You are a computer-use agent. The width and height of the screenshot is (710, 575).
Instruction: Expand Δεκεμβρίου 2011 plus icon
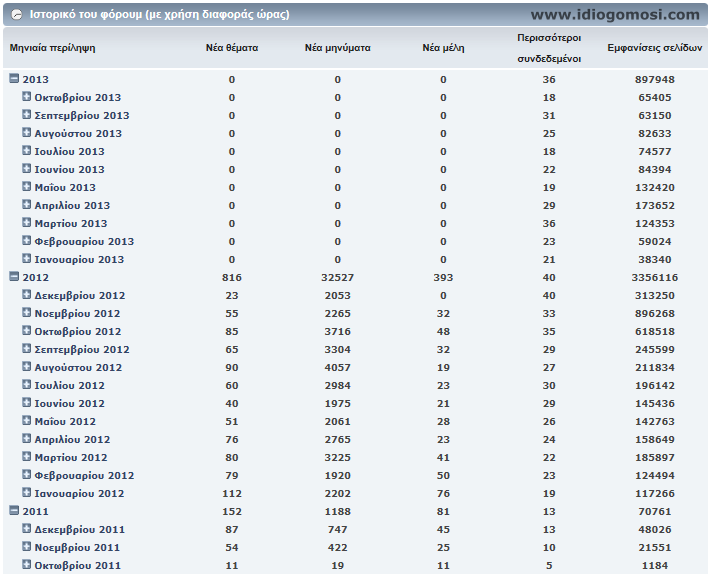[x=27, y=529]
